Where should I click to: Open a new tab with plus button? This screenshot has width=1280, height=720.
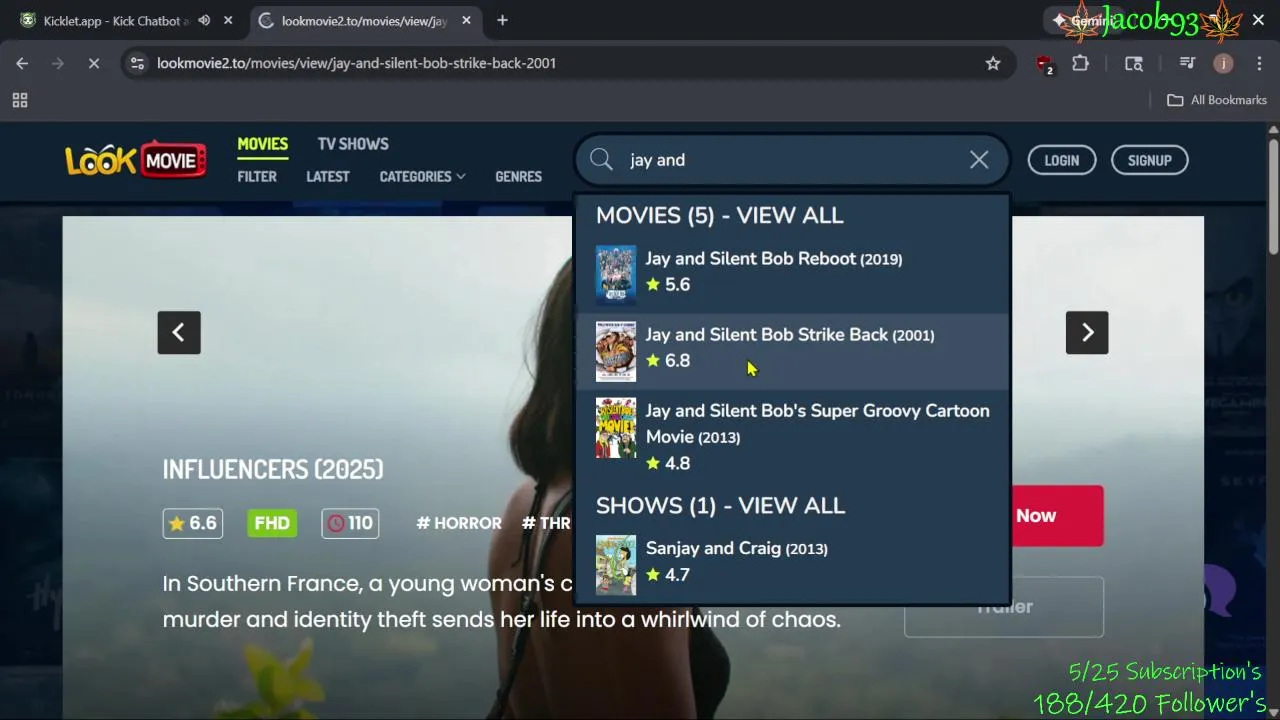[502, 20]
